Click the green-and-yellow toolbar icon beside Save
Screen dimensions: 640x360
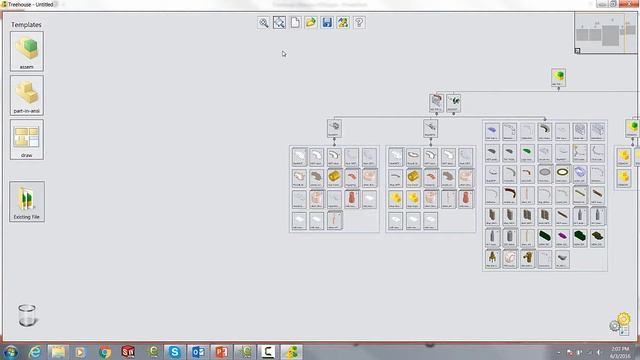[343, 22]
